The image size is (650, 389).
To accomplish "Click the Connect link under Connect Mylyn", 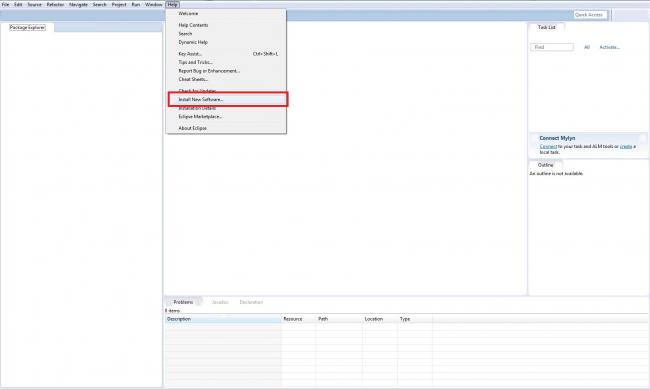I will pos(548,146).
